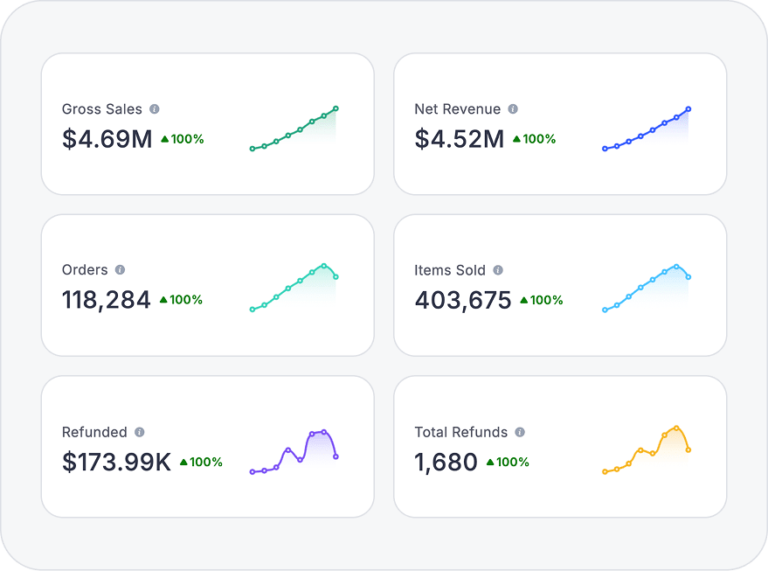The width and height of the screenshot is (768, 571).
Task: Click the 1,680 Total Refunds count
Action: pyautogui.click(x=446, y=462)
